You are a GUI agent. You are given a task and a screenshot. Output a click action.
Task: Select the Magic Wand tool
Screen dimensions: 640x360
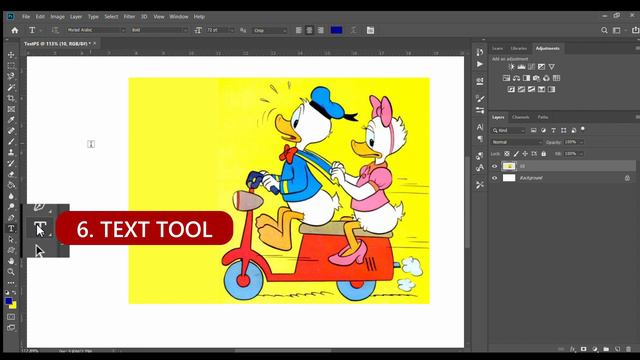point(11,87)
